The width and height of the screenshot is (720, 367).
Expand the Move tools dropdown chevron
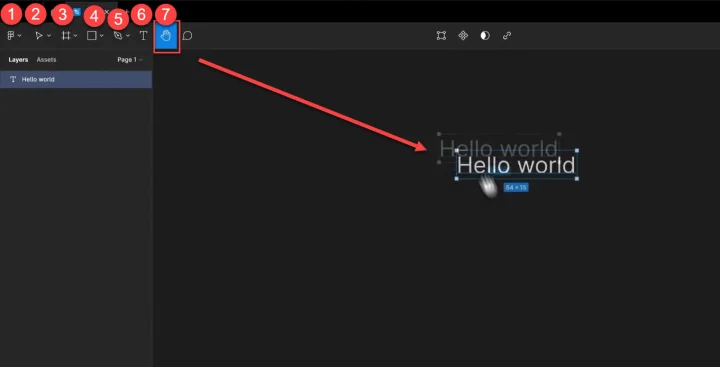[49, 36]
